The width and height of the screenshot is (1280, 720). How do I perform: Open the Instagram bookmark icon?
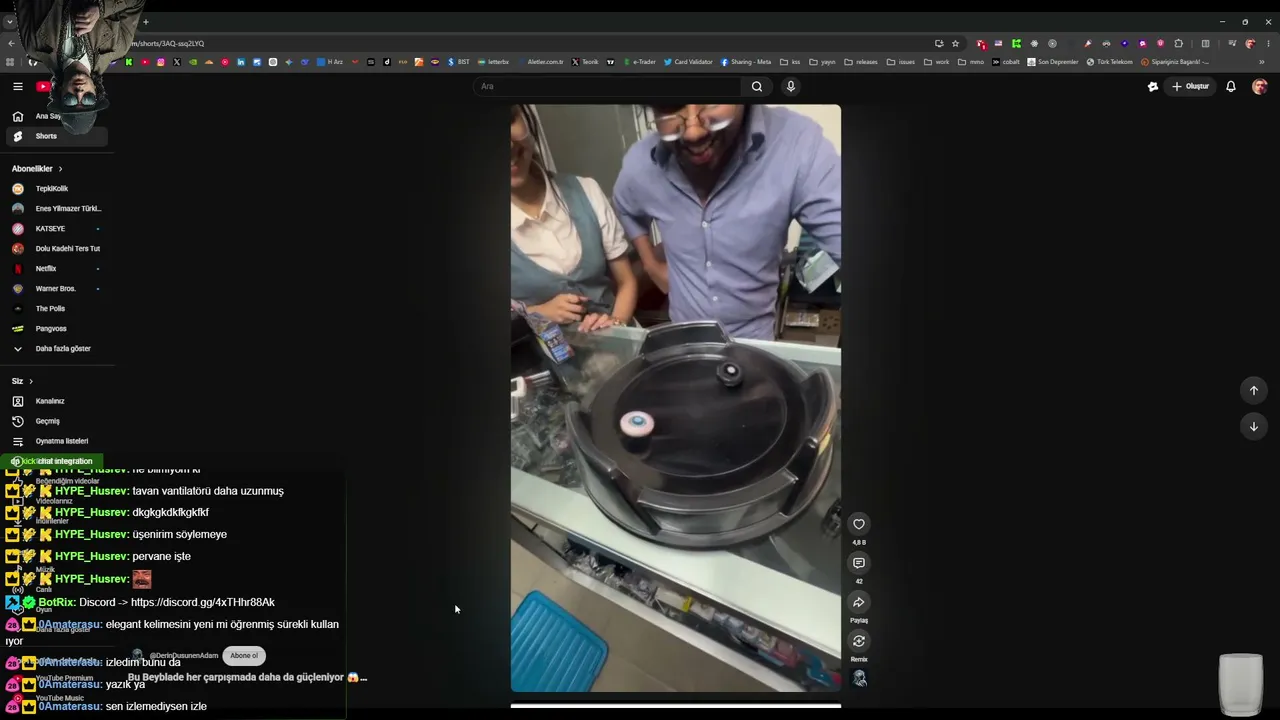160,62
